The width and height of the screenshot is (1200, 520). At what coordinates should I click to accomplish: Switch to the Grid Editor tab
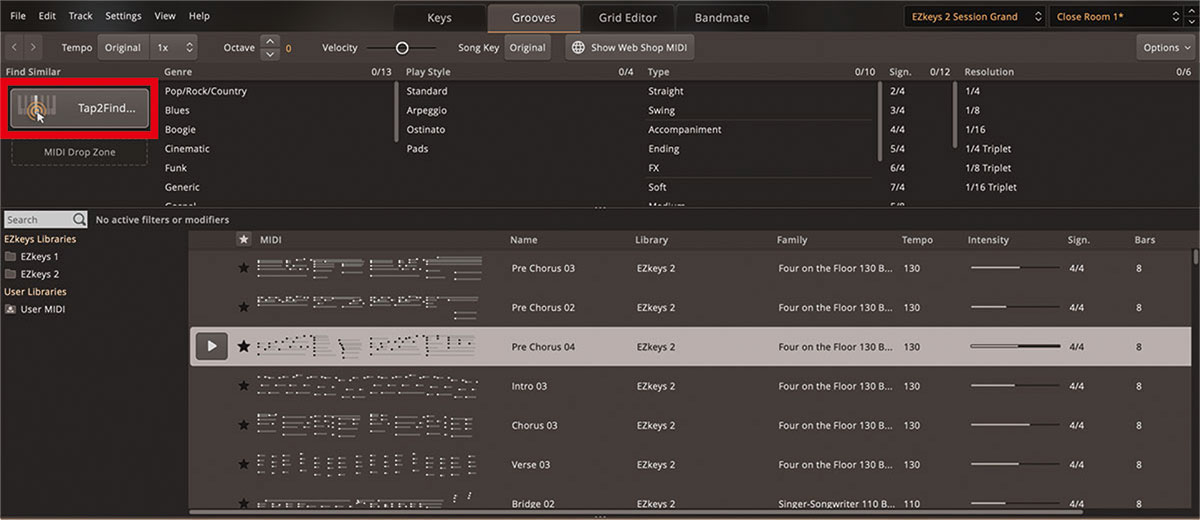tap(628, 18)
